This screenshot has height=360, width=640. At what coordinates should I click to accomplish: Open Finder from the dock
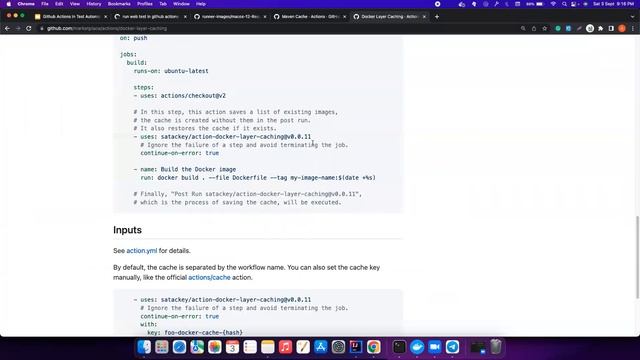[144, 347]
